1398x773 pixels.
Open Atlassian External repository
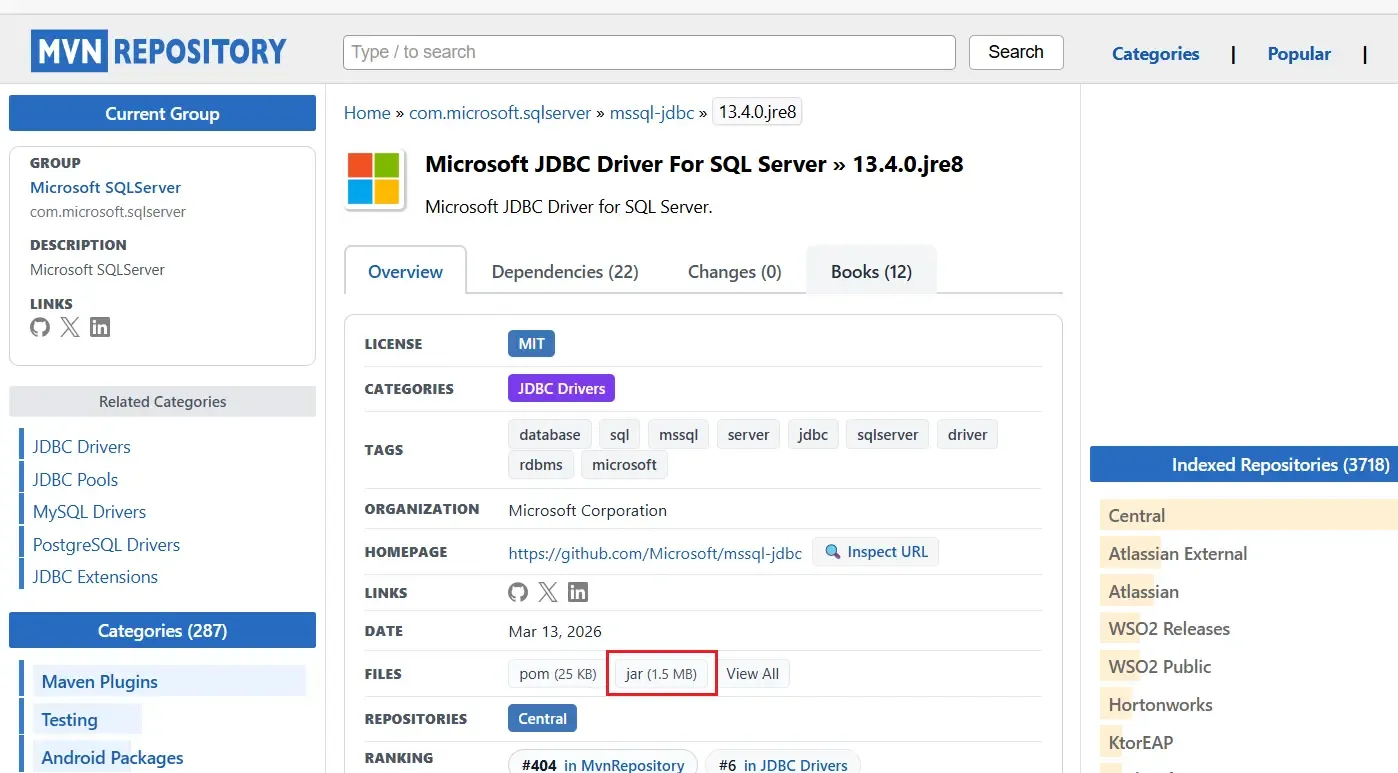tap(1178, 553)
